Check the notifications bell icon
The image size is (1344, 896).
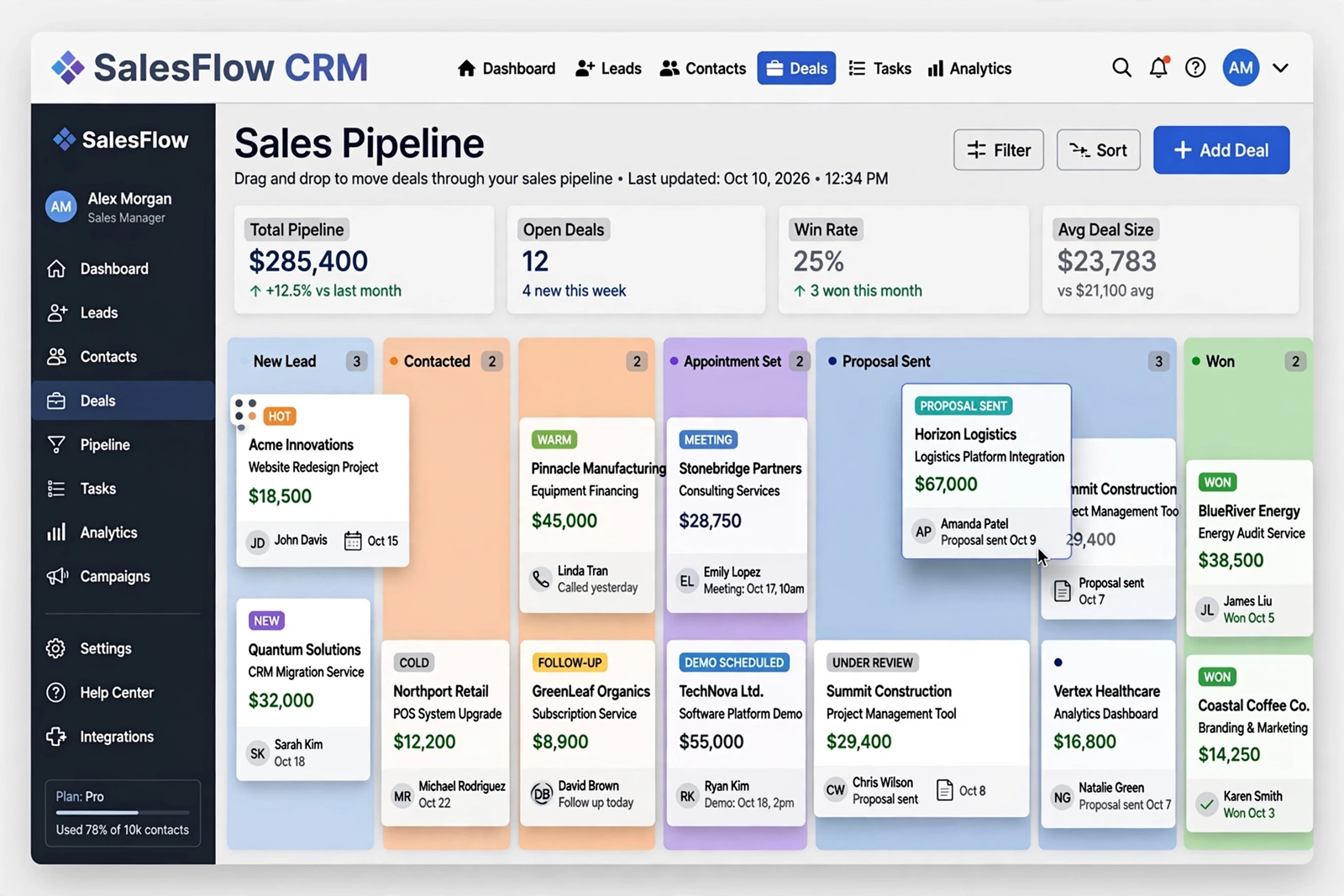click(1159, 67)
